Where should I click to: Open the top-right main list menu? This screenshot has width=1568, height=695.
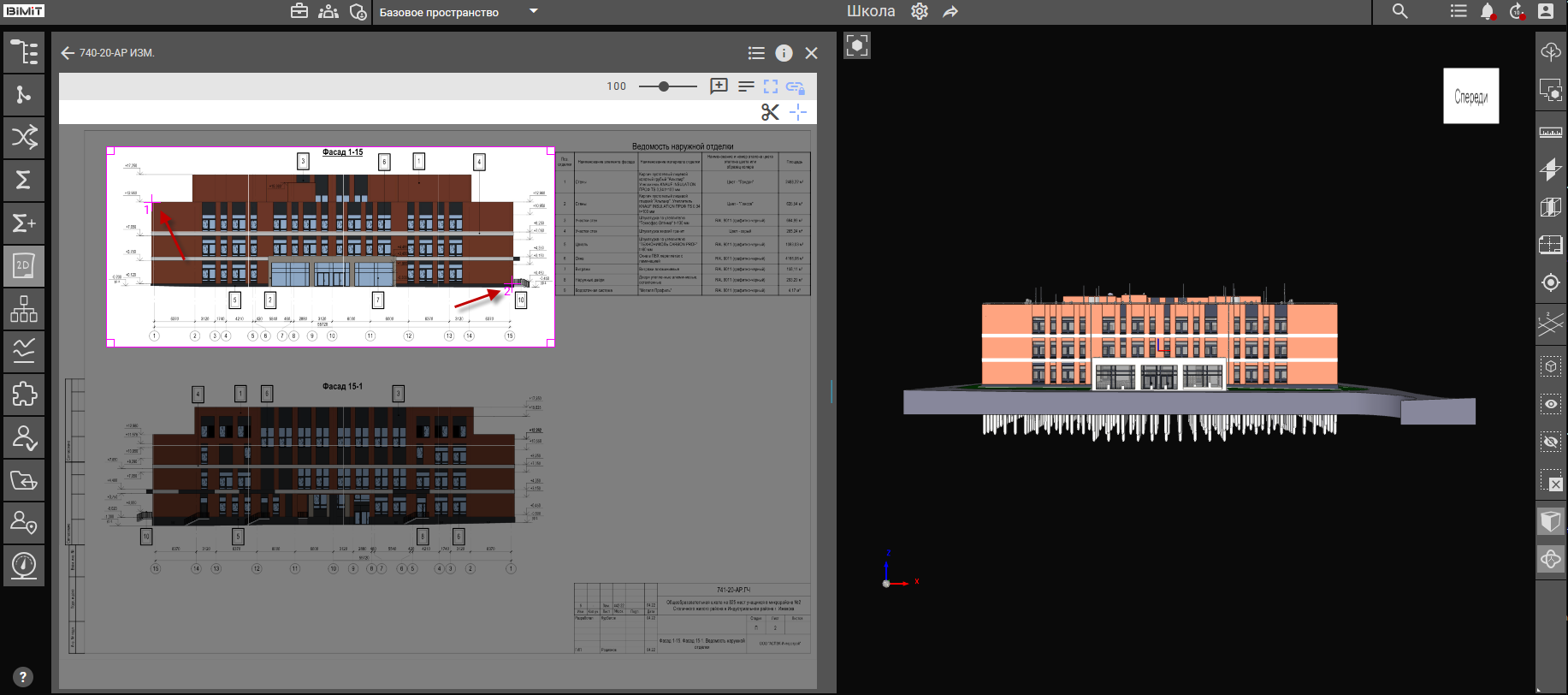[1459, 12]
